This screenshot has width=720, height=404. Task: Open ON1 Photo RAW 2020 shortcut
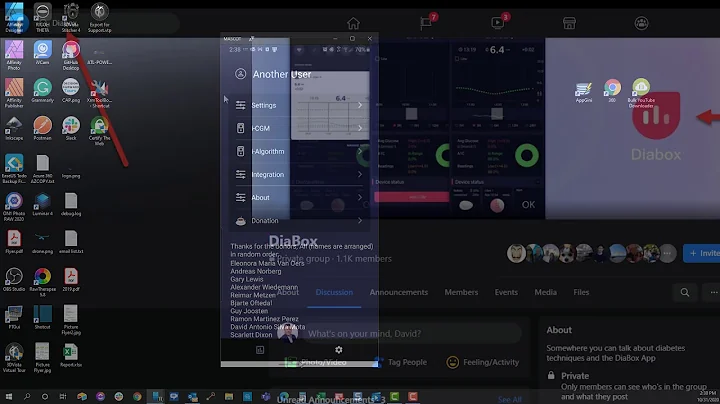pos(14,207)
